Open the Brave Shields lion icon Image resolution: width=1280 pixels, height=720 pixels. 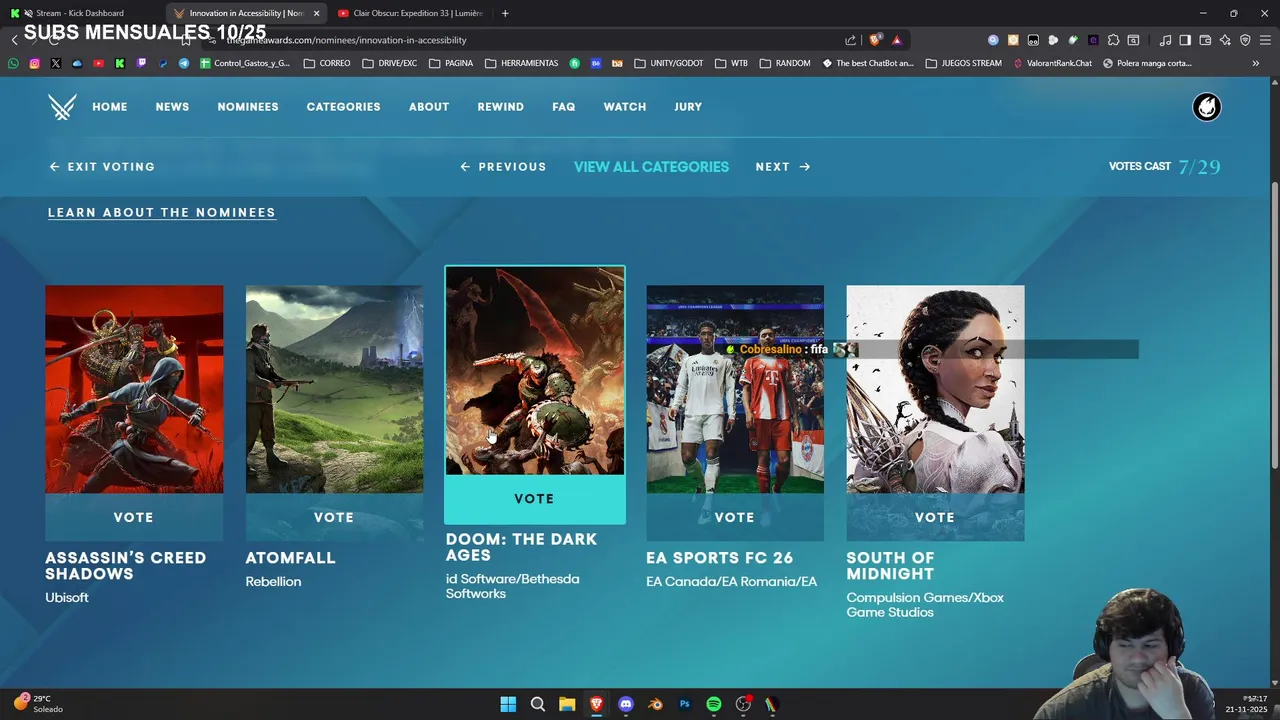(875, 40)
